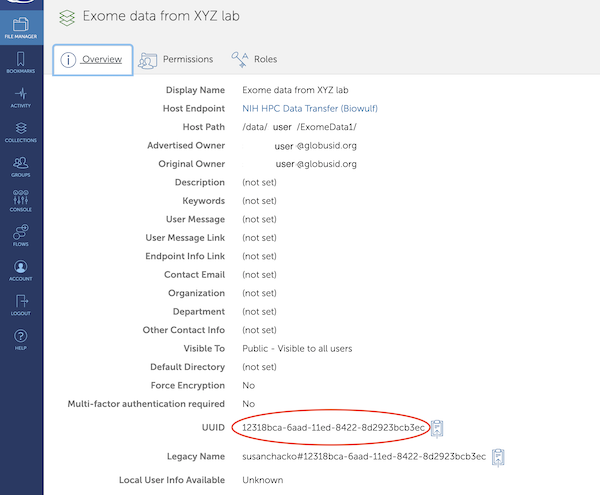
Task: View the Activity page icon
Action: coord(21,98)
